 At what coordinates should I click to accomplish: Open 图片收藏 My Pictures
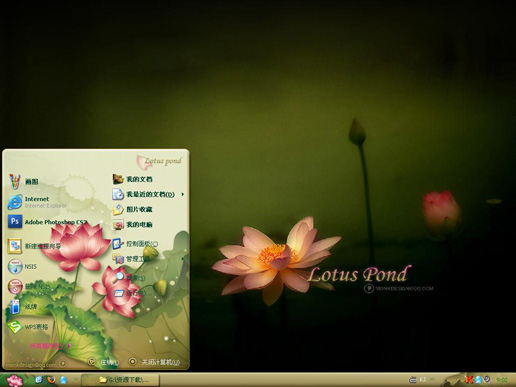[x=133, y=209]
